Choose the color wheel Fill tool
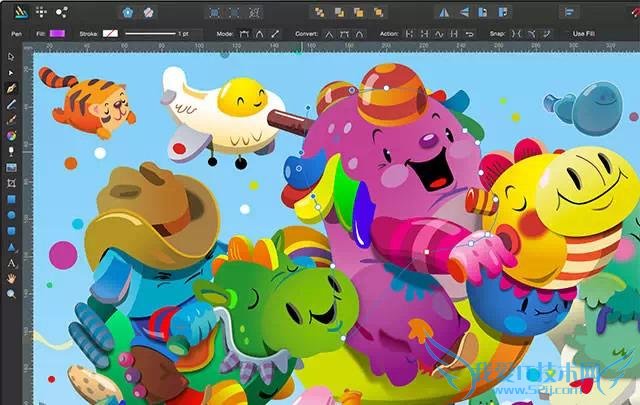The height and width of the screenshot is (405, 640). 11,135
